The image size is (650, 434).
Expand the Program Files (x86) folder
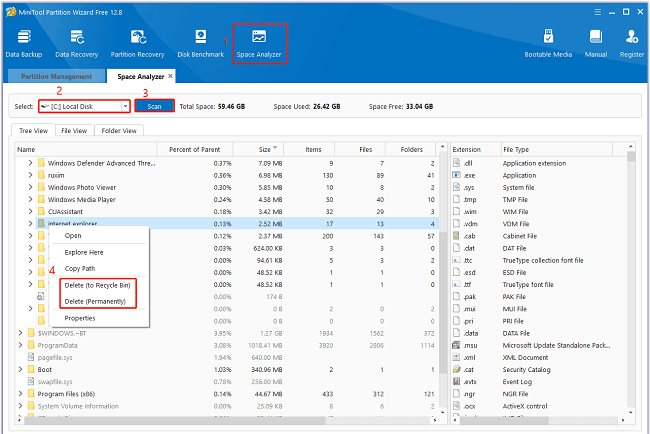pyautogui.click(x=20, y=393)
